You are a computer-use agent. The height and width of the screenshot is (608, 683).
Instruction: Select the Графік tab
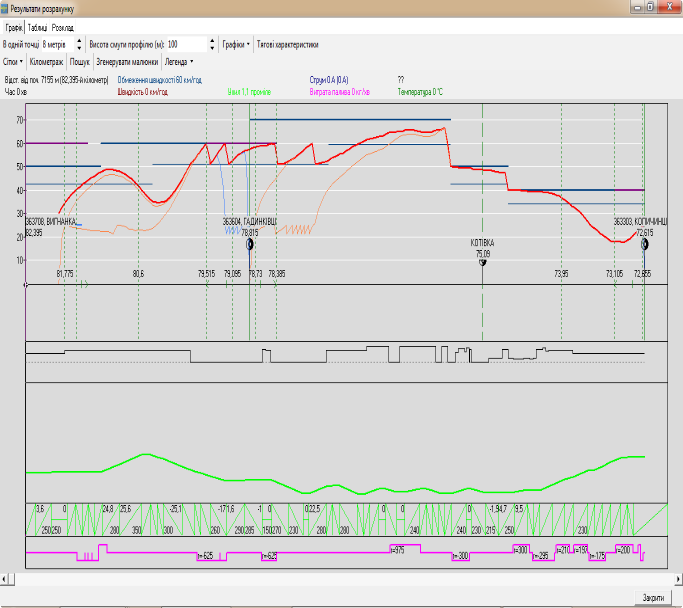(x=14, y=27)
